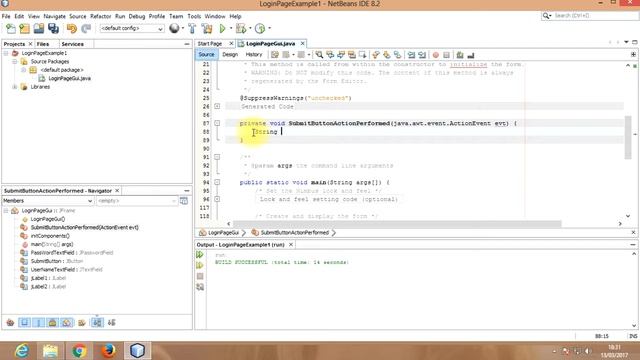Click the Build Project hammer icon
The image size is (640, 360).
point(192,29)
